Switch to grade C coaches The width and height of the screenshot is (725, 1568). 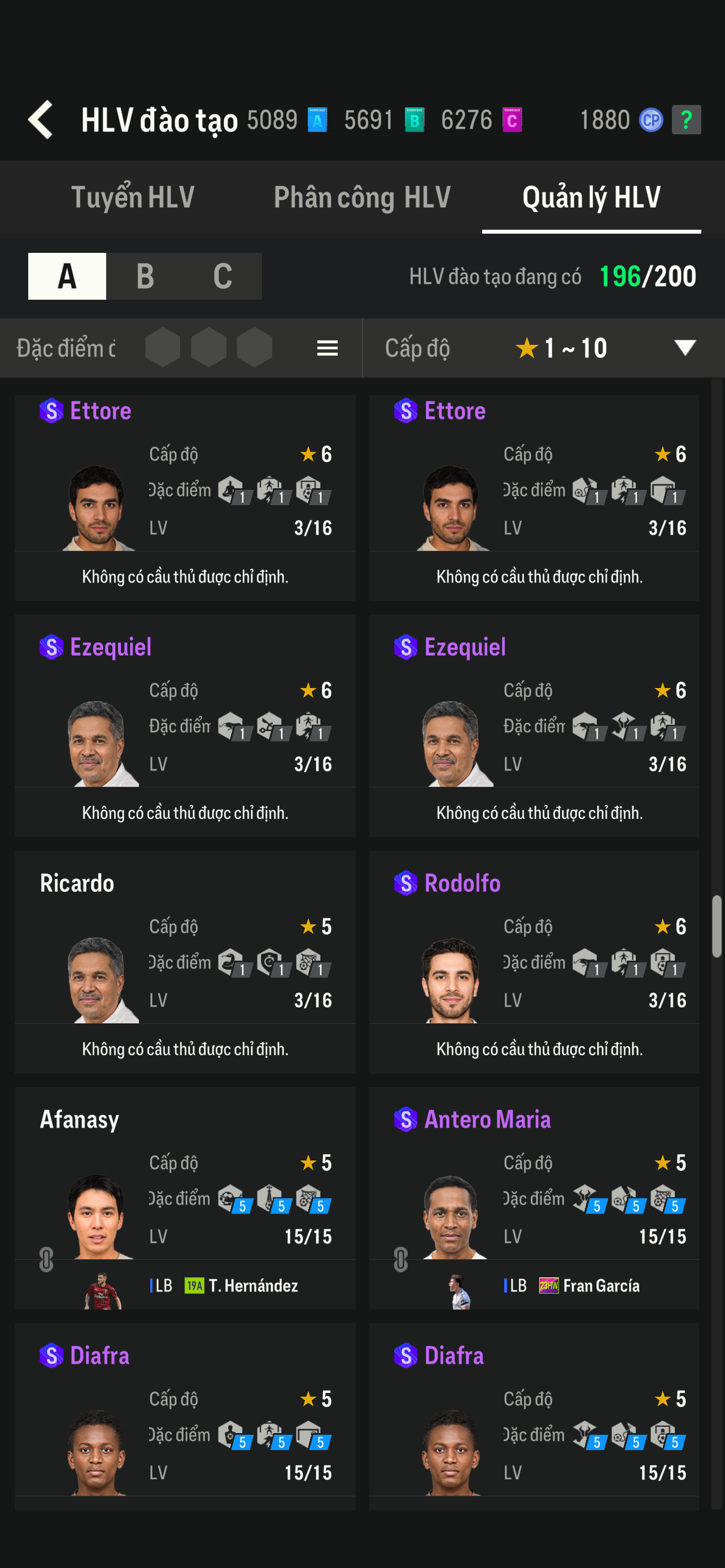[223, 277]
